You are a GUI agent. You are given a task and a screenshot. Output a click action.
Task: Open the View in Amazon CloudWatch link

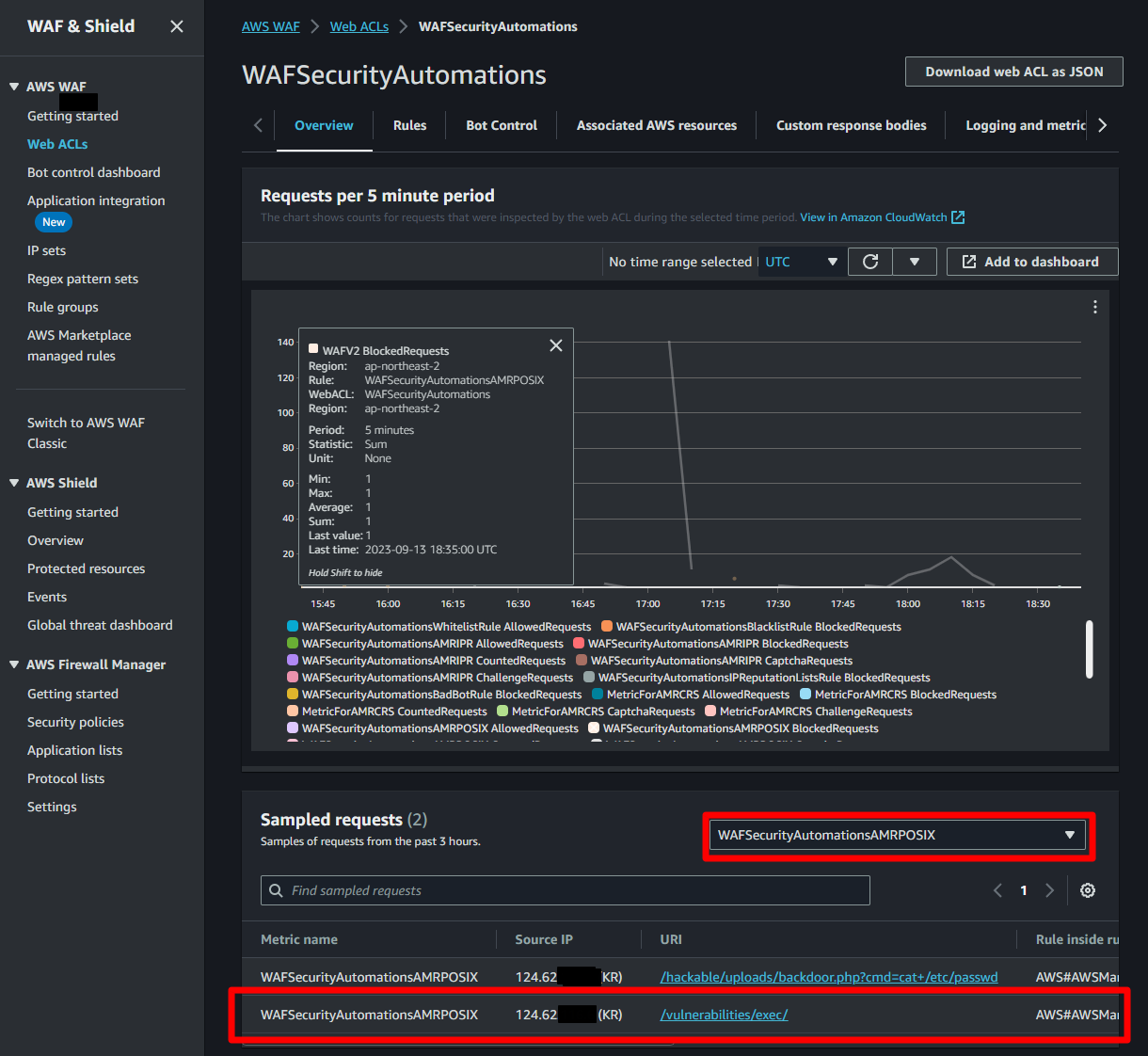[x=873, y=217]
